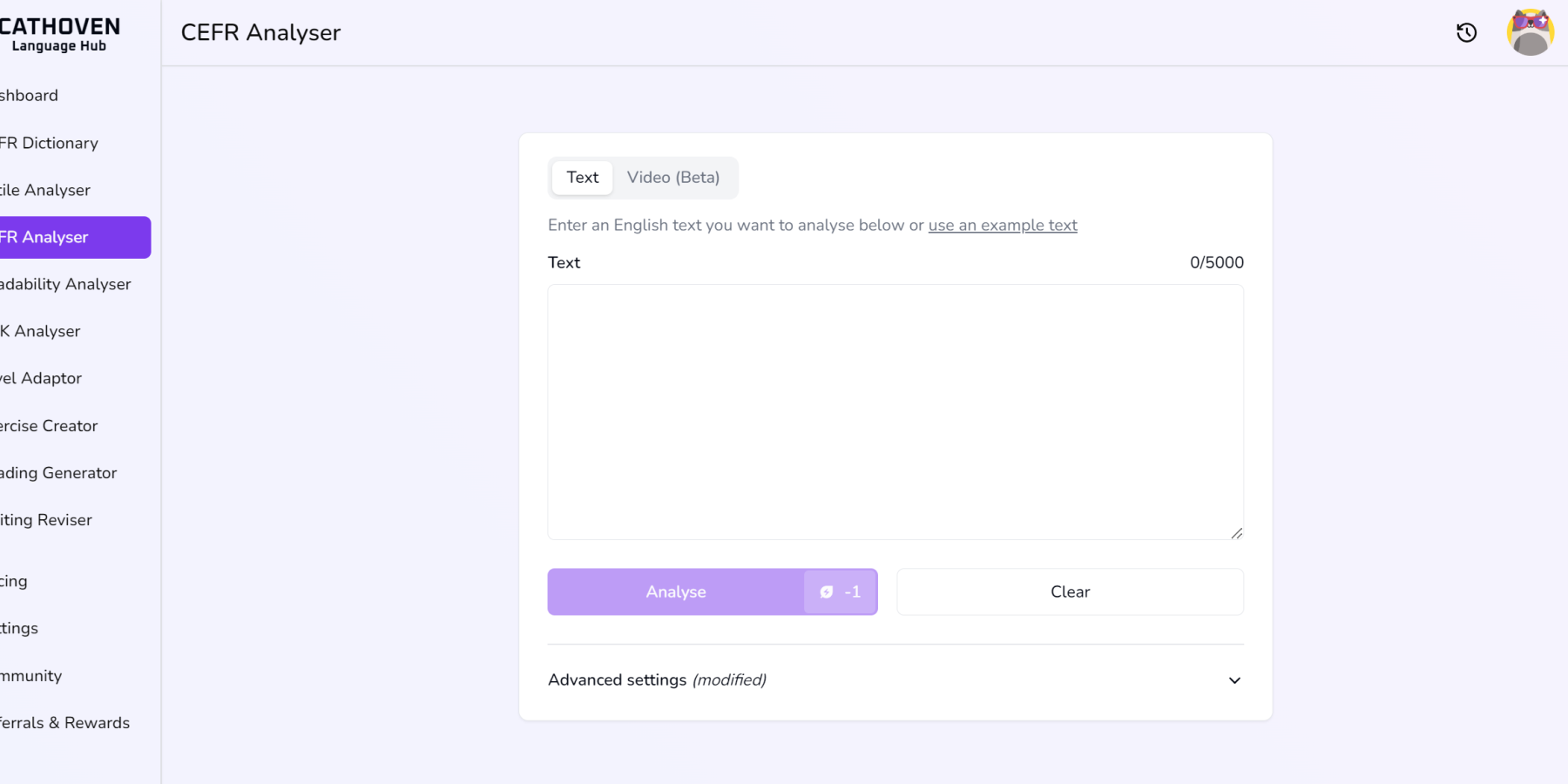This screenshot has height=784, width=1568.
Task: Open Readability Analyser in the sidebar
Action: (66, 284)
